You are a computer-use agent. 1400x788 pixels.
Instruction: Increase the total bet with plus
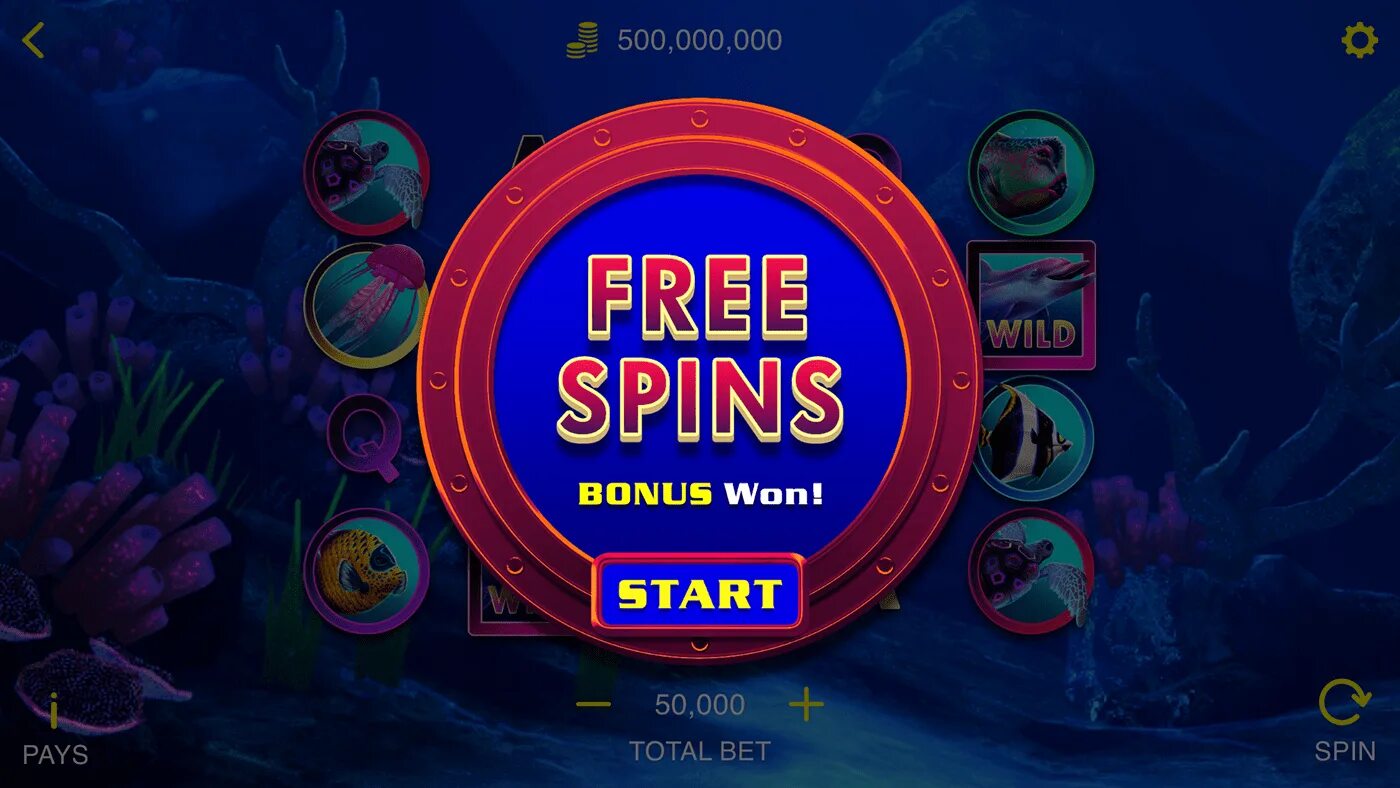tap(806, 705)
